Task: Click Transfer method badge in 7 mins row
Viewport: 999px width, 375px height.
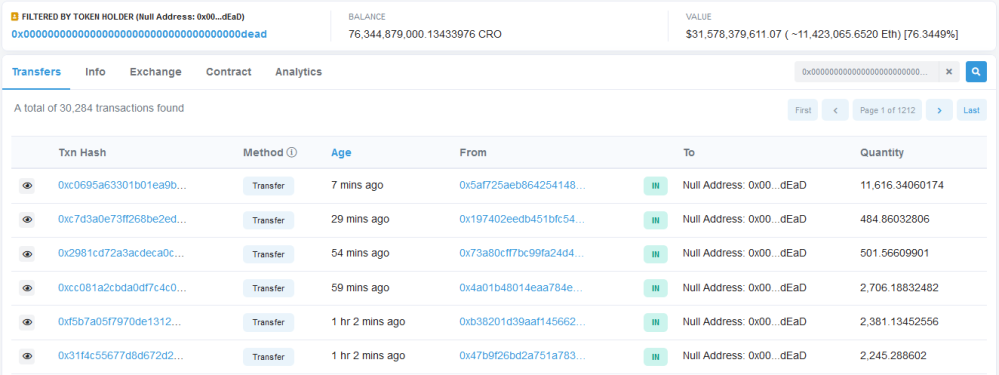Action: pyautogui.click(x=268, y=186)
